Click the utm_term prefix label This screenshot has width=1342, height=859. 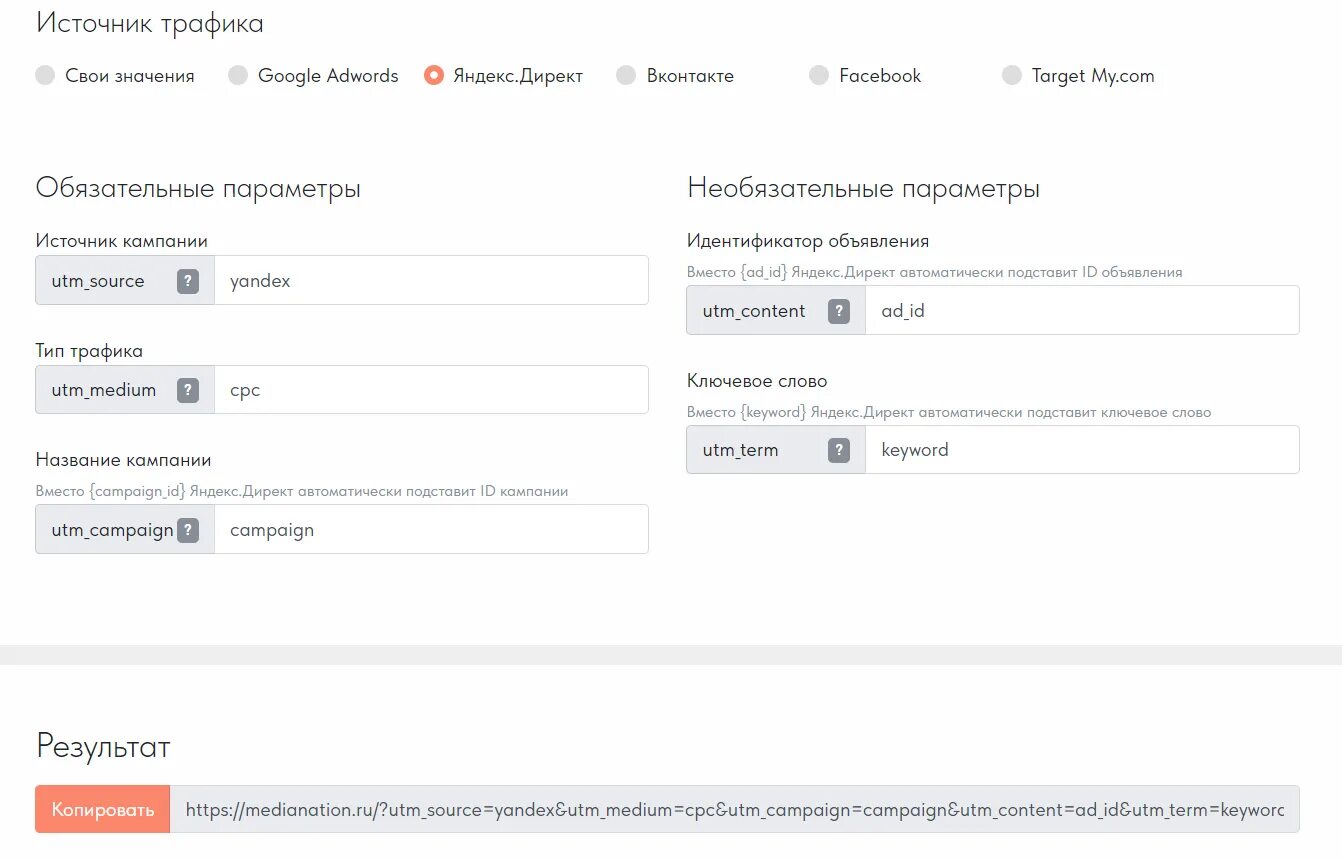[740, 450]
